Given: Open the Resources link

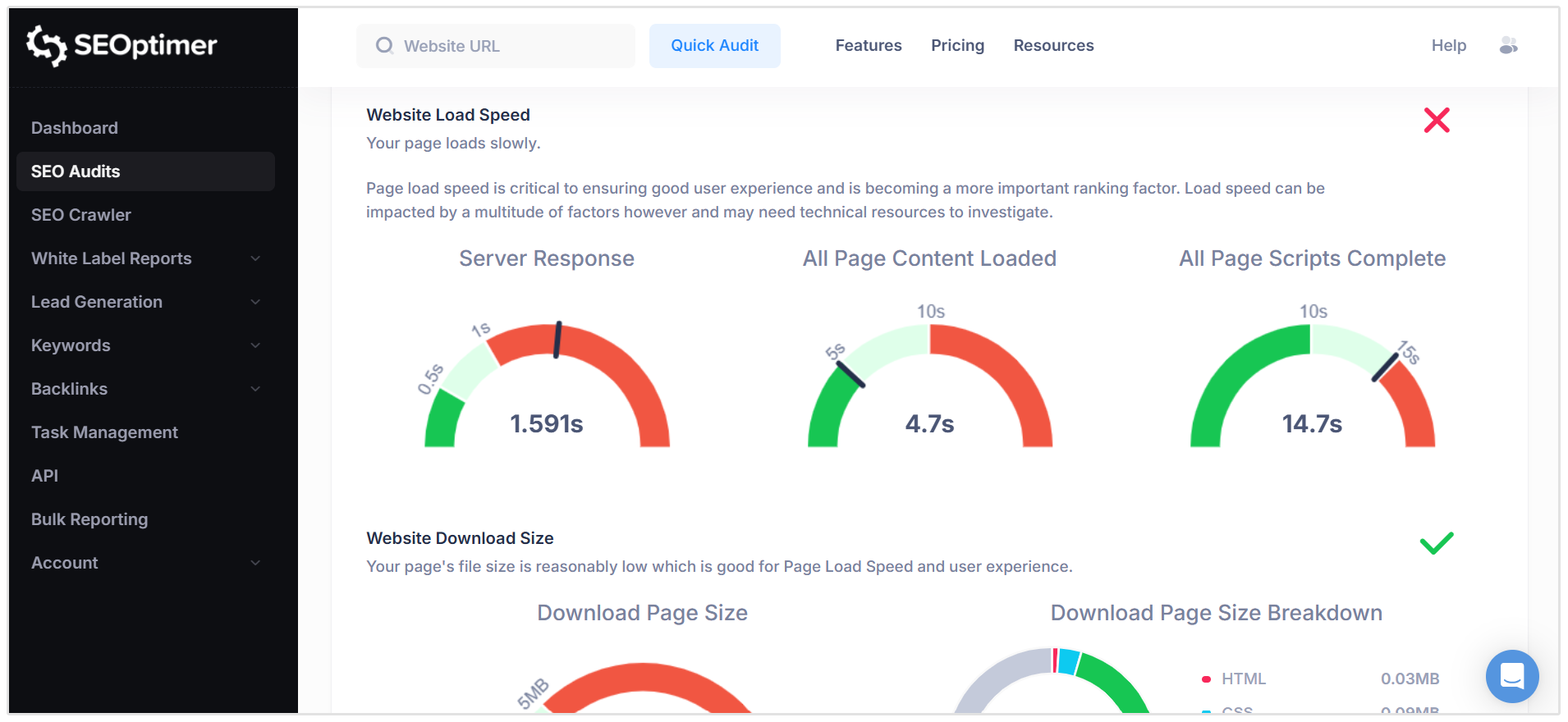Looking at the screenshot, I should click(x=1053, y=46).
